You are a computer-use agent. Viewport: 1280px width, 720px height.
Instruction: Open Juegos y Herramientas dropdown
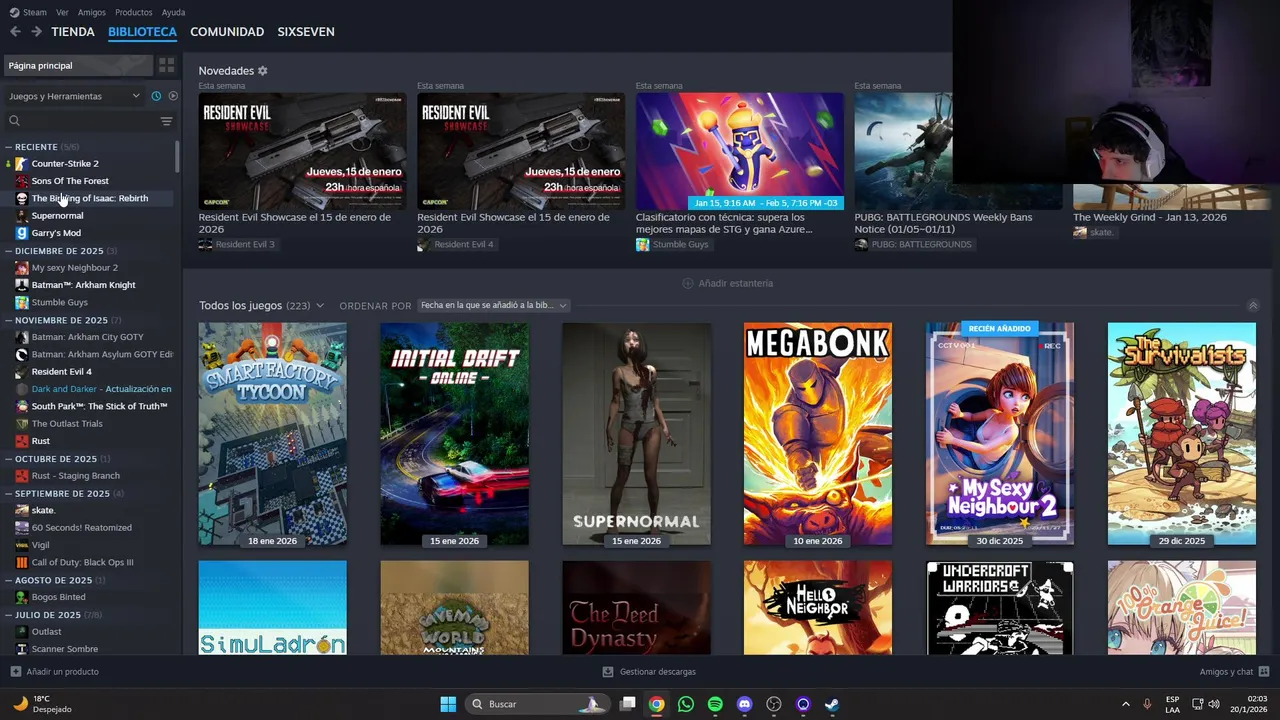pyautogui.click(x=75, y=96)
